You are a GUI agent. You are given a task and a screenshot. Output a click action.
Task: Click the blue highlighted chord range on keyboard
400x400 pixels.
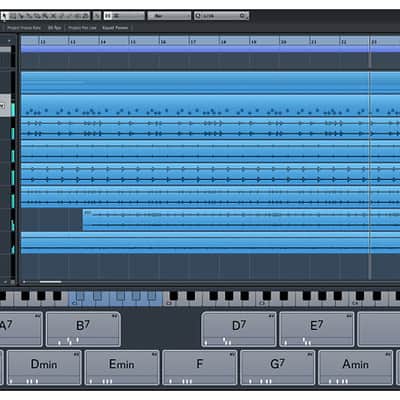pyautogui.click(x=116, y=298)
